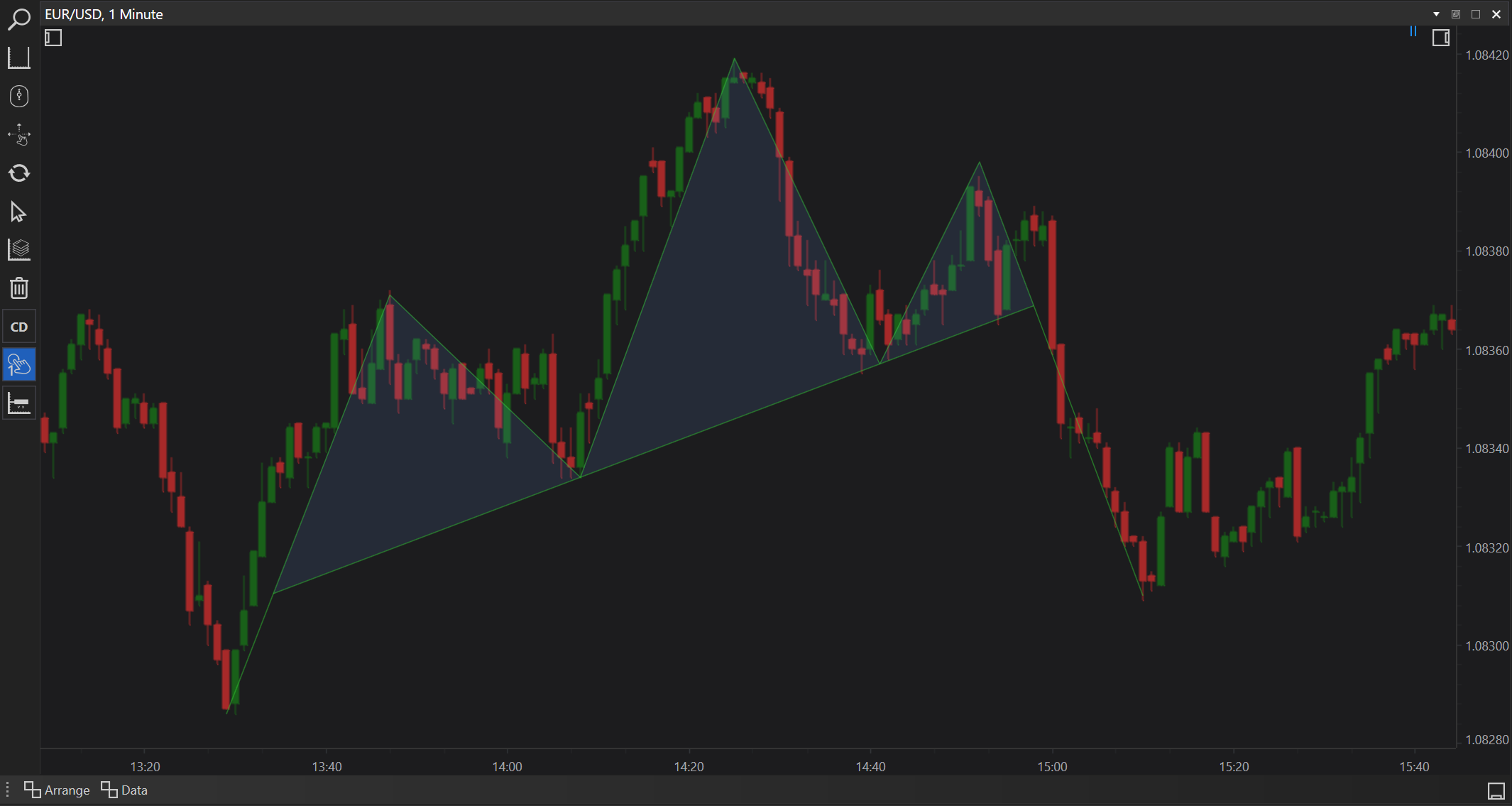Screen dimensions: 1512x806
Task: Open the Arrange menu
Action: coord(57,790)
